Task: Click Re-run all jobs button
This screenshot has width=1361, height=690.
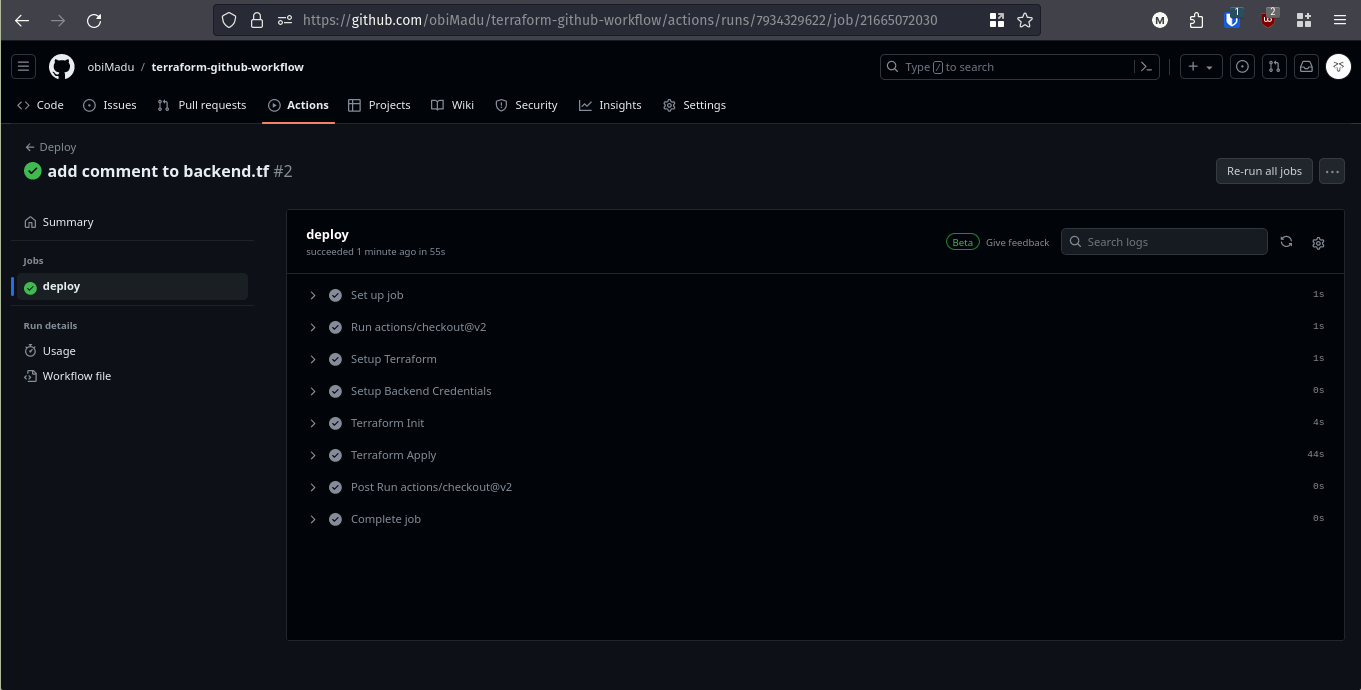Action: click(1264, 171)
